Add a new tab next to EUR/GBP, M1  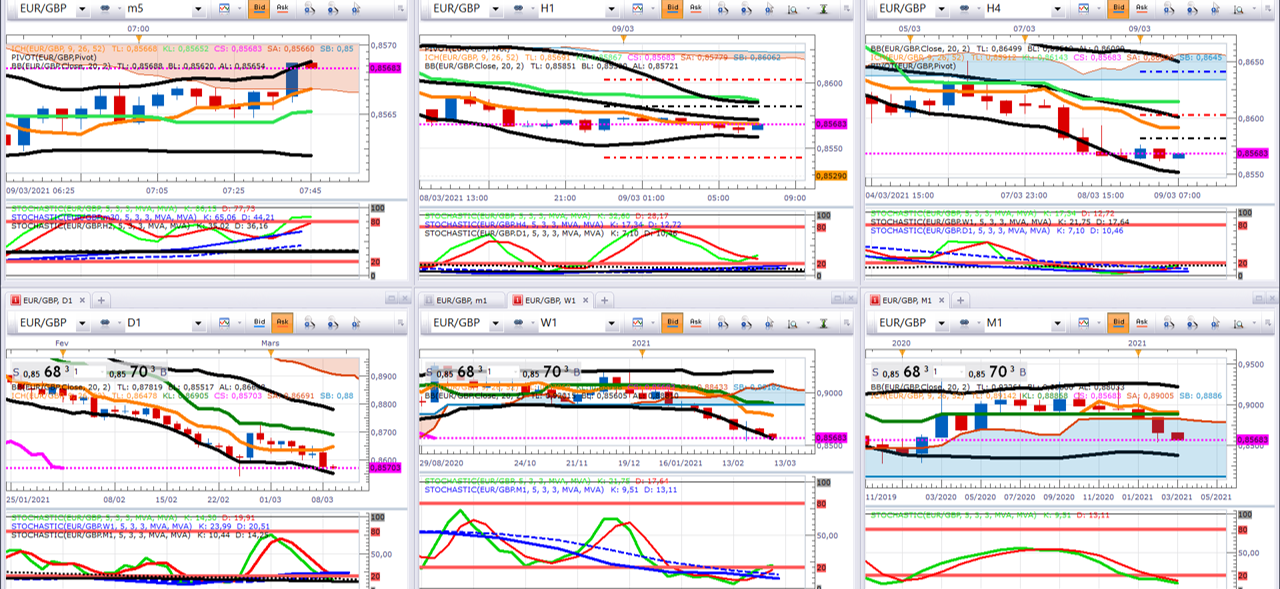(961, 300)
